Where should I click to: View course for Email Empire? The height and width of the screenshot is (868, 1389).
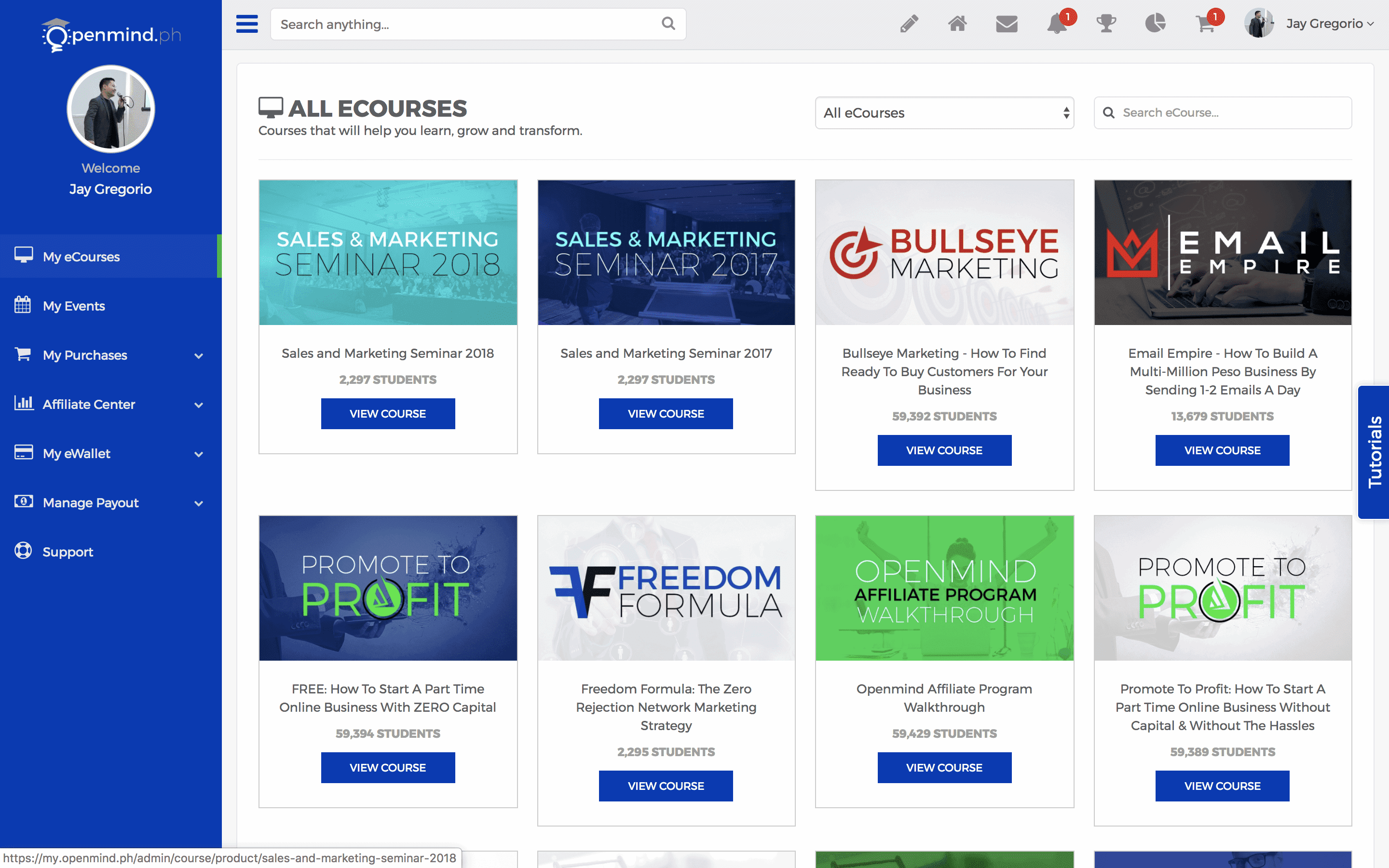coord(1223,451)
